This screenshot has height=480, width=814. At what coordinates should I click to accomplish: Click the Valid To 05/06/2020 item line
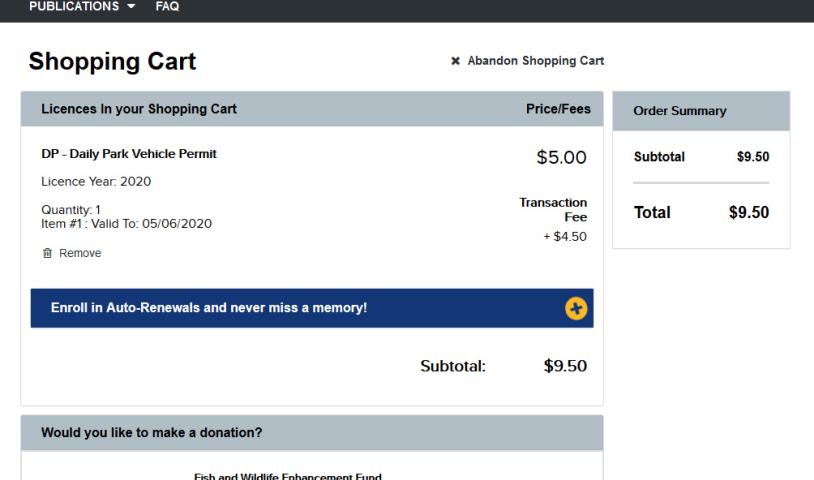coord(126,223)
